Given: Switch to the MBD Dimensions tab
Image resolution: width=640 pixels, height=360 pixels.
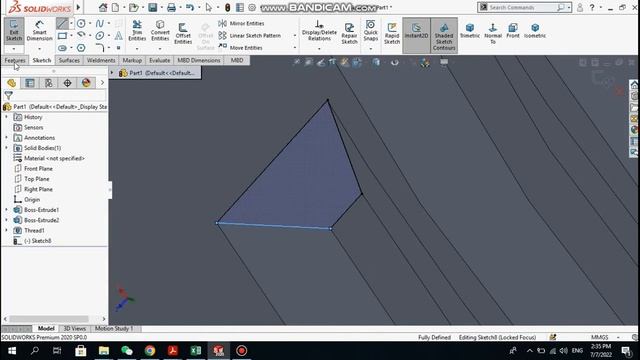Looking at the screenshot, I should [199, 60].
